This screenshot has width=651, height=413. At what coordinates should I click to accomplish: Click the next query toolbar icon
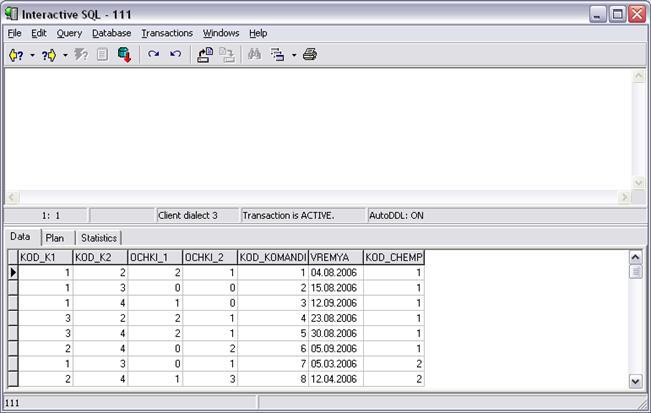(x=49, y=55)
